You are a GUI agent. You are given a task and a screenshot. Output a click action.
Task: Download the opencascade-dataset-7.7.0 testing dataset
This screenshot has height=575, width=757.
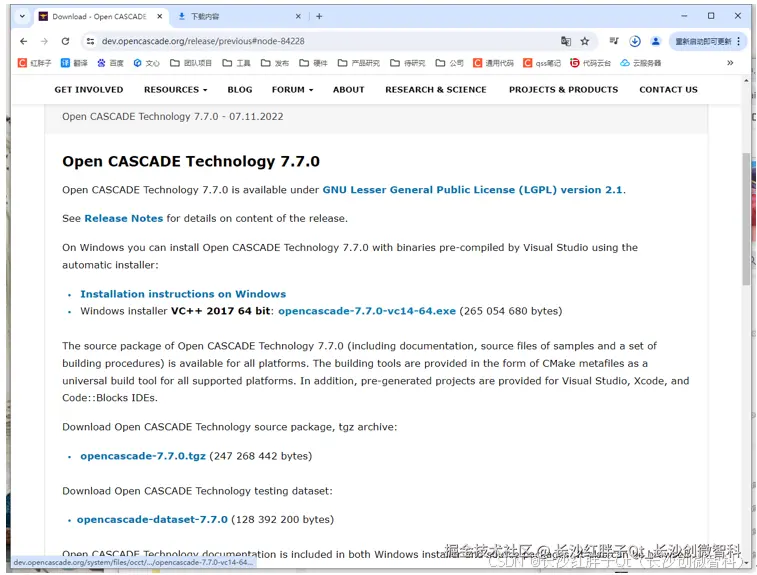point(152,519)
